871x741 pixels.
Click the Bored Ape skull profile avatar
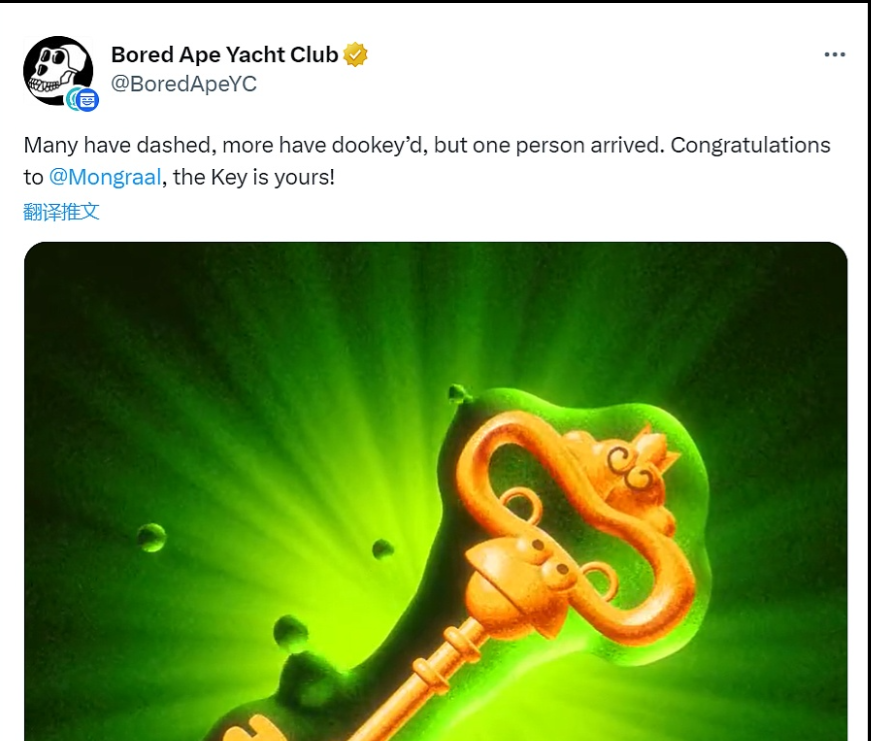(58, 71)
